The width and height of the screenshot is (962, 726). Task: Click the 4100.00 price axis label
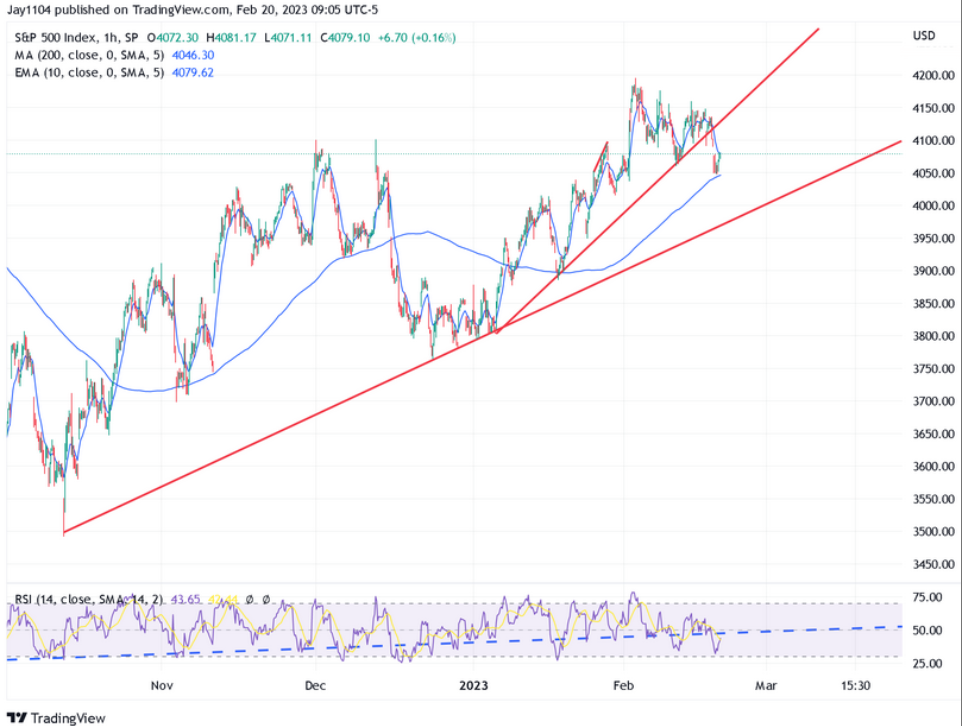[934, 141]
